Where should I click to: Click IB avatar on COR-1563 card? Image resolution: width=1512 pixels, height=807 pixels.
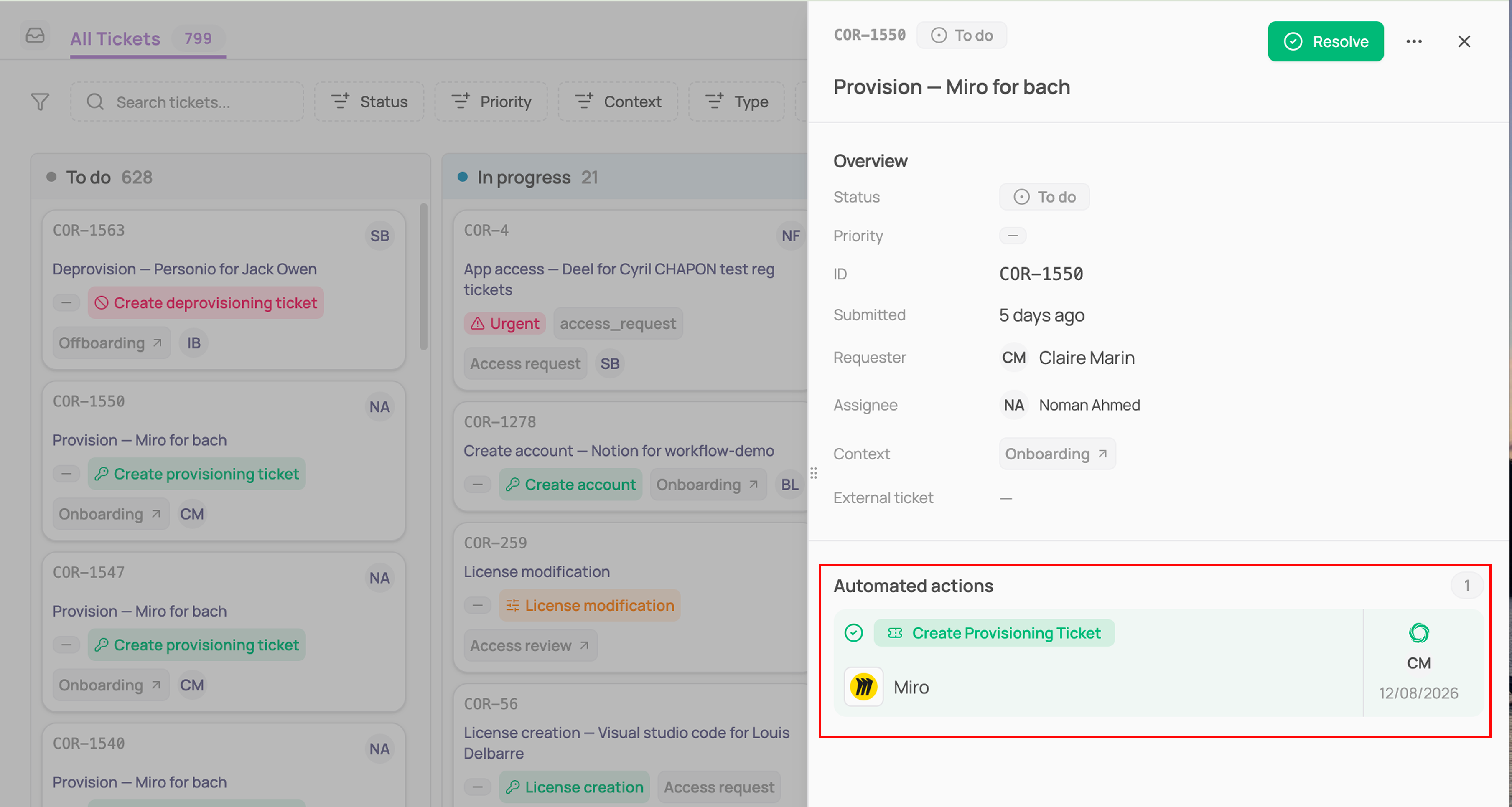tap(193, 343)
